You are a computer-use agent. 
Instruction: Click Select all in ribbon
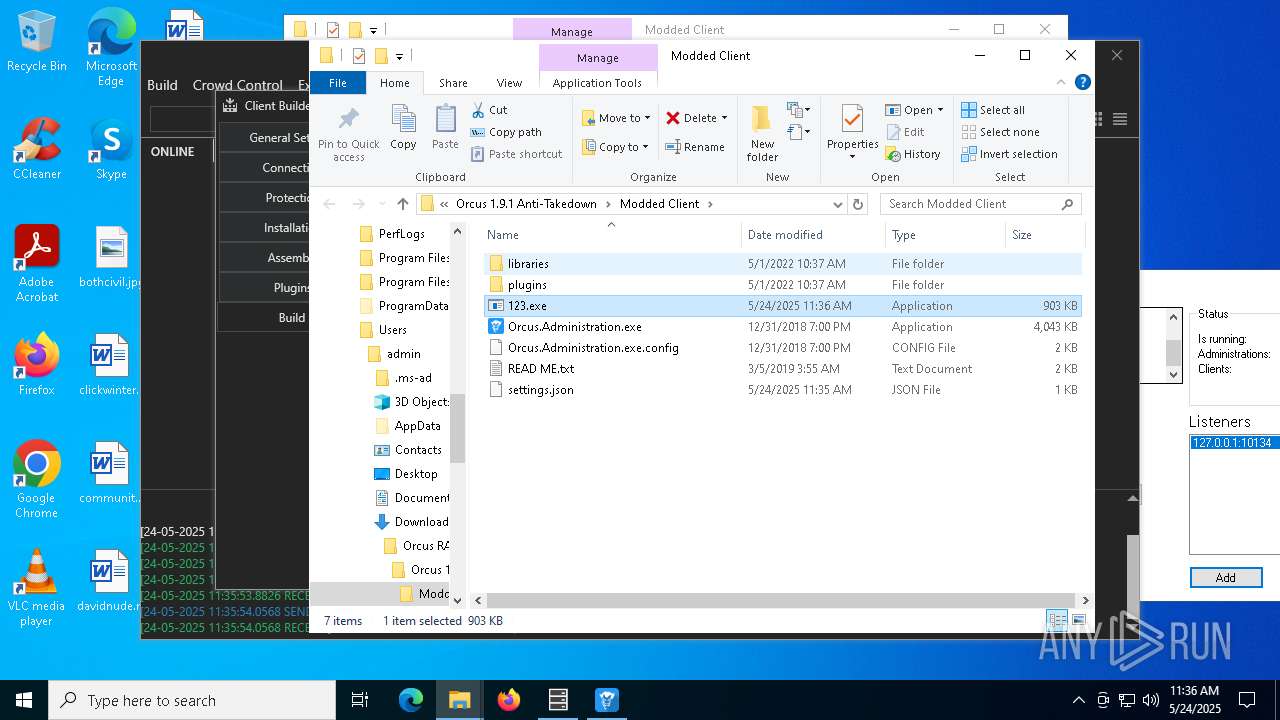[993, 110]
